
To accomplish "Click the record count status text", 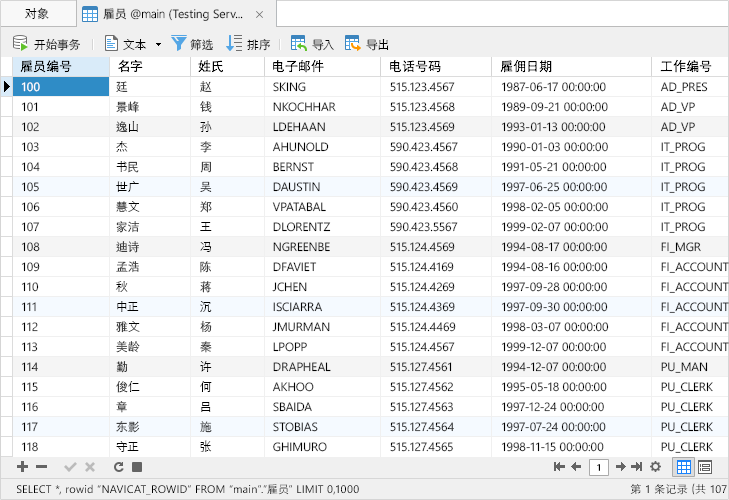I will 678,489.
